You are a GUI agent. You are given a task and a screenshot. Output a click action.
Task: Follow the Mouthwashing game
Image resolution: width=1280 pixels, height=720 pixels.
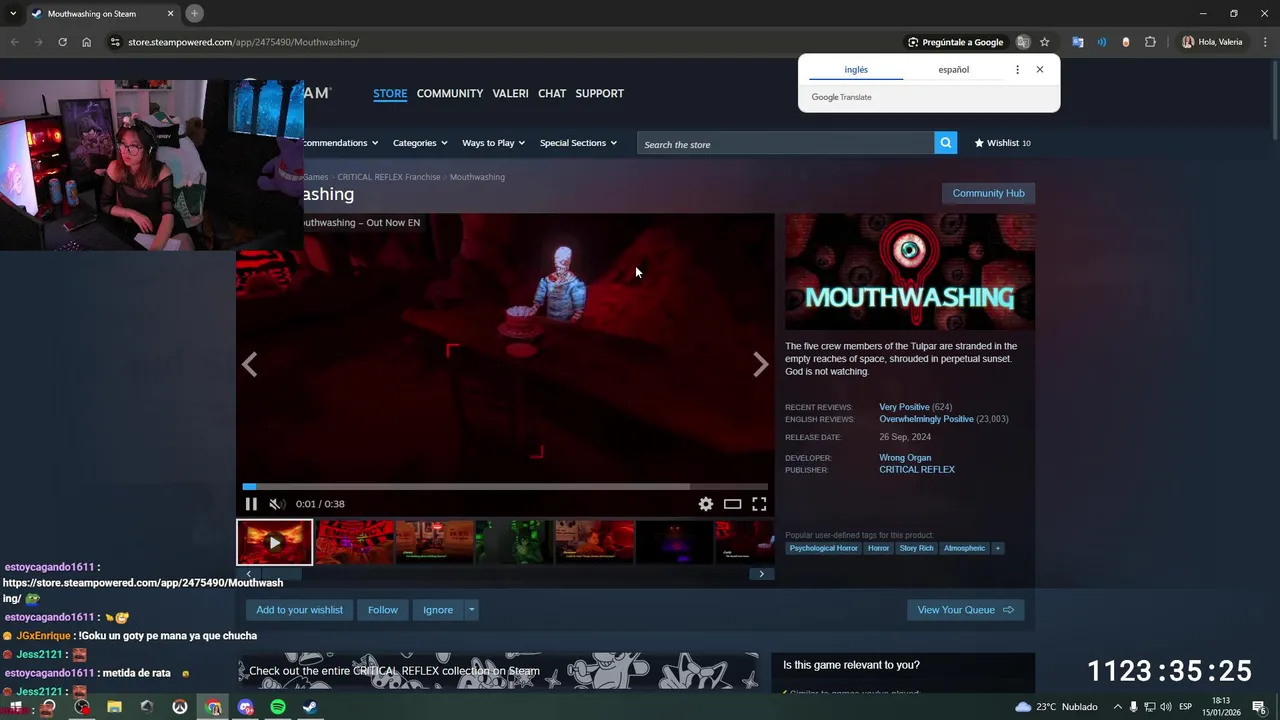coord(382,610)
